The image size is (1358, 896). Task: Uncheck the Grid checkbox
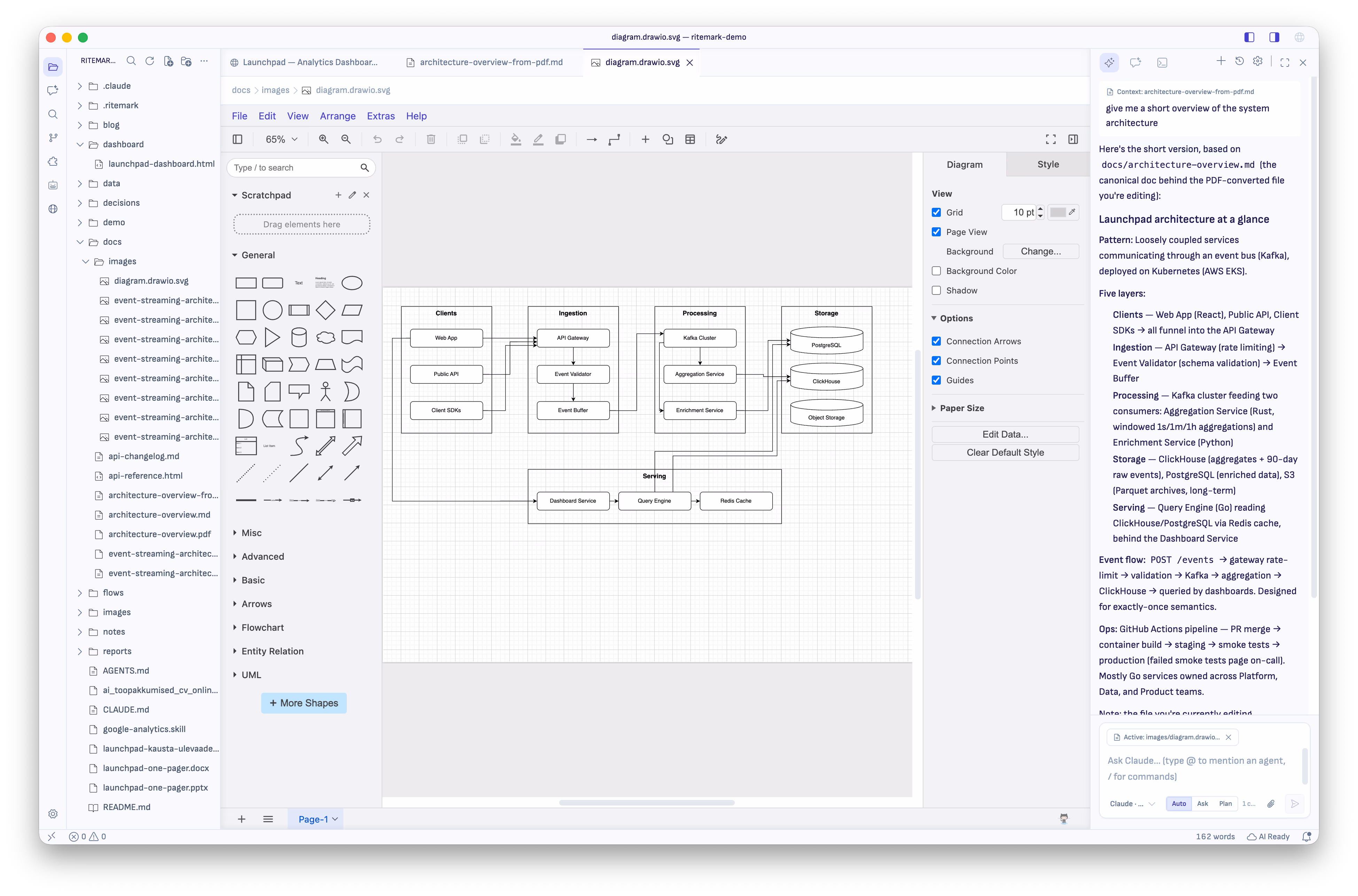click(x=936, y=212)
